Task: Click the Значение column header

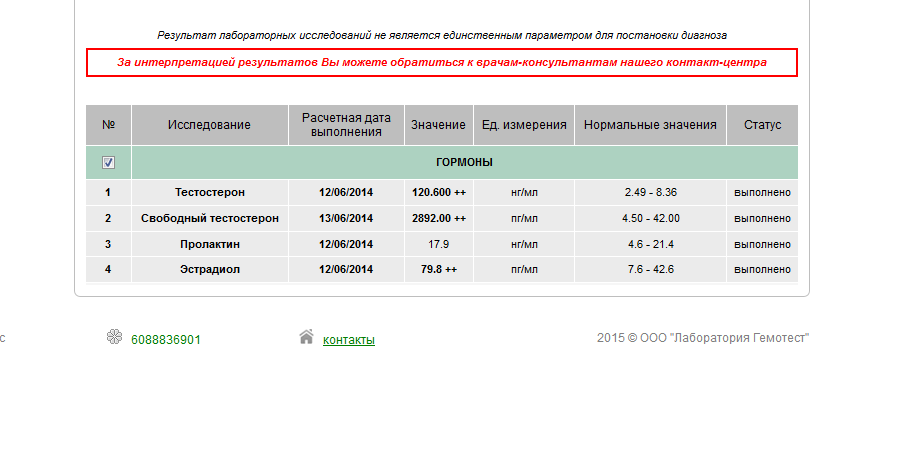Action: (x=438, y=125)
